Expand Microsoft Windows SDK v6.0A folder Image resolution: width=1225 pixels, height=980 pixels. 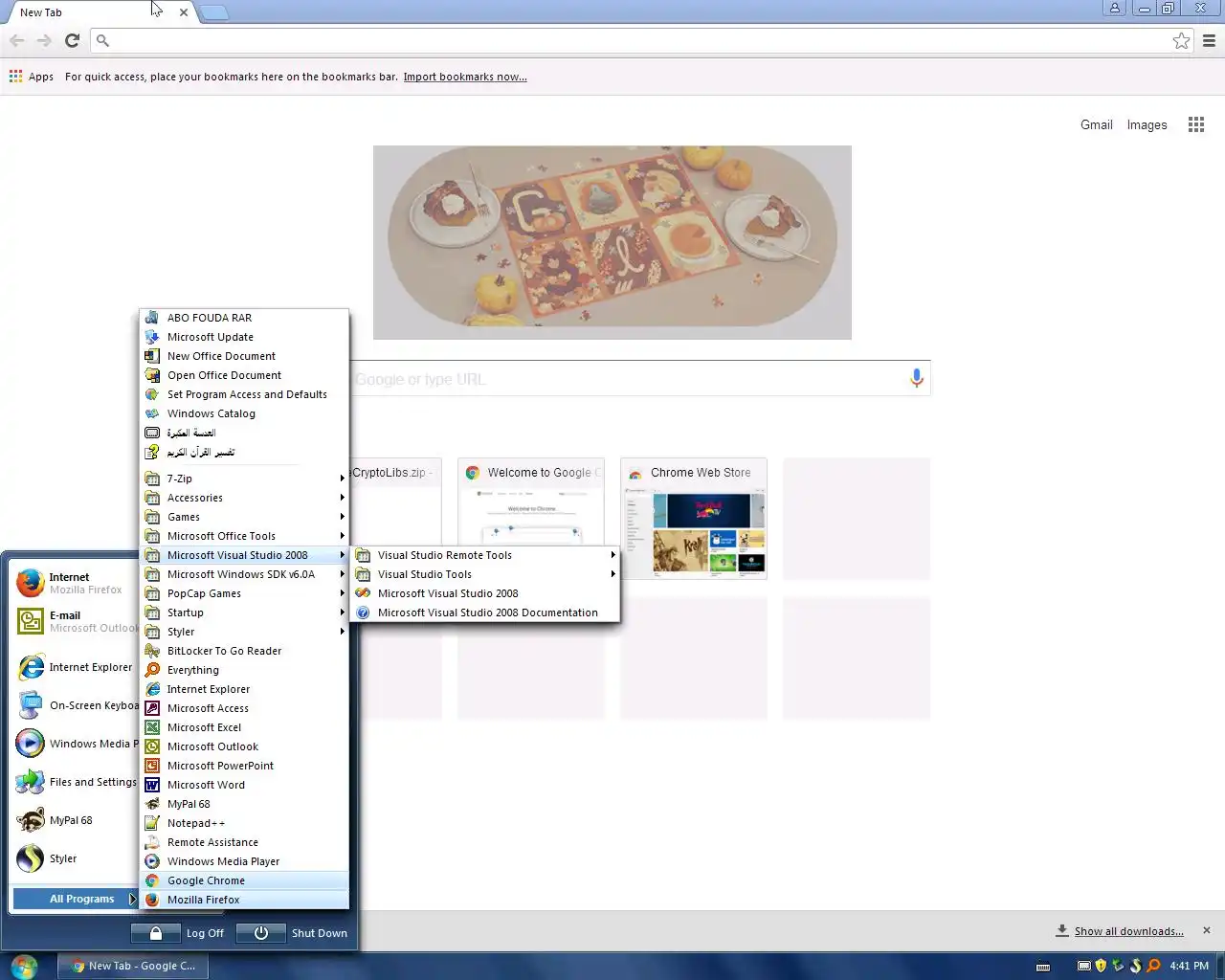(244, 574)
